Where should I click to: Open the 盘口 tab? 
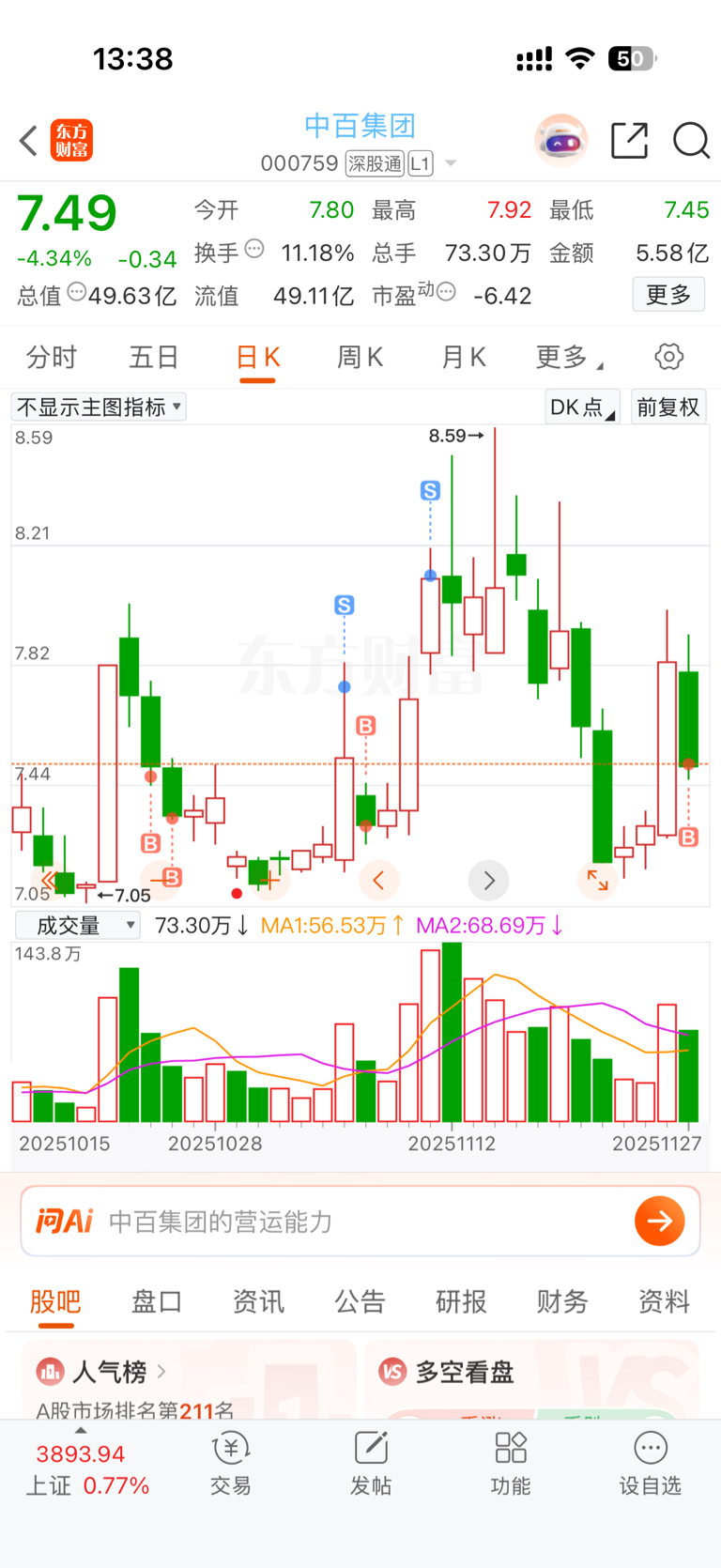157,1301
